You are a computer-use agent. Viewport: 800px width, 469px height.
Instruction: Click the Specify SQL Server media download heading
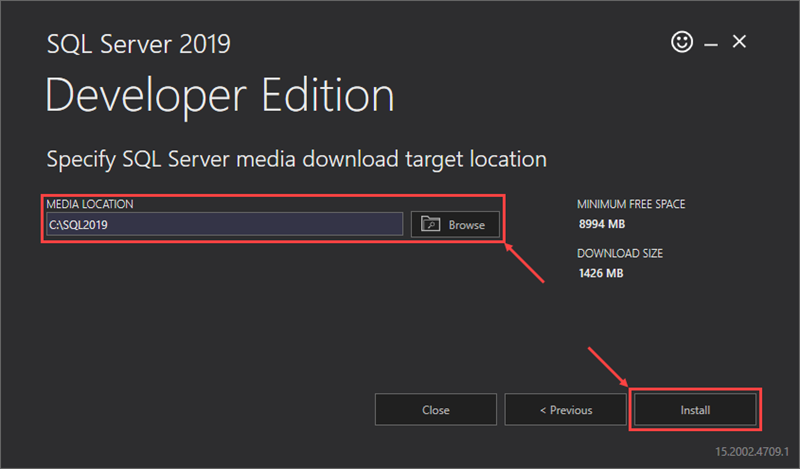pos(296,159)
